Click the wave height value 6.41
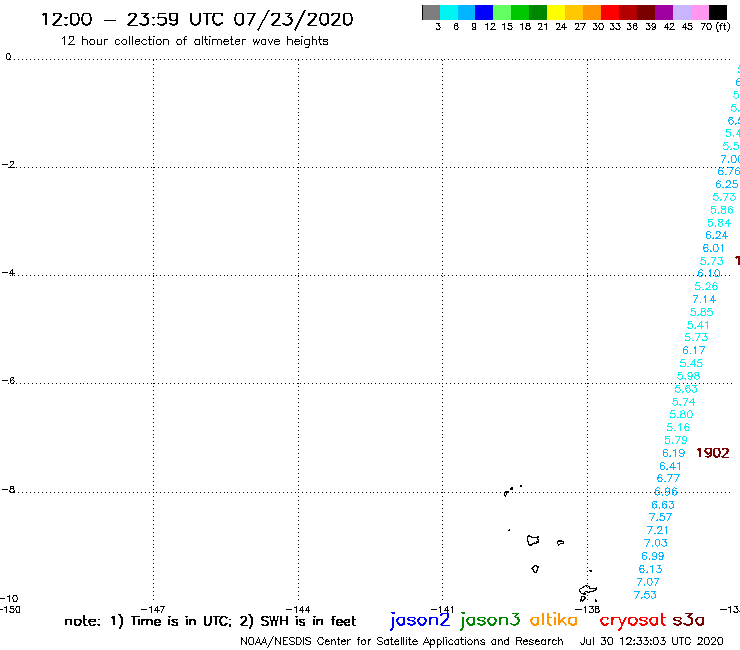The height and width of the screenshot is (650, 740). [671, 466]
